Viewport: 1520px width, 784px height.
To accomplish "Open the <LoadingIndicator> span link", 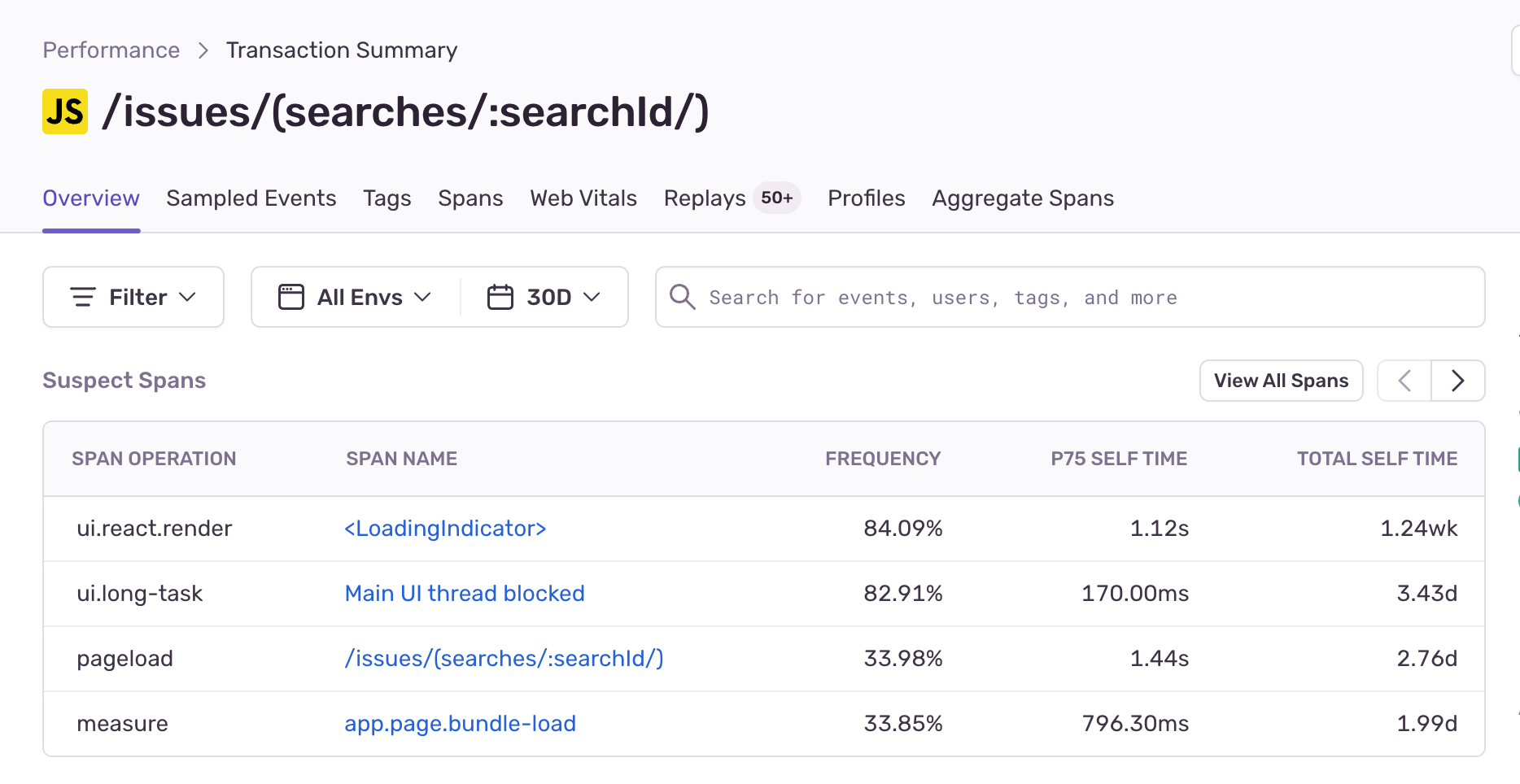I will pyautogui.click(x=445, y=529).
